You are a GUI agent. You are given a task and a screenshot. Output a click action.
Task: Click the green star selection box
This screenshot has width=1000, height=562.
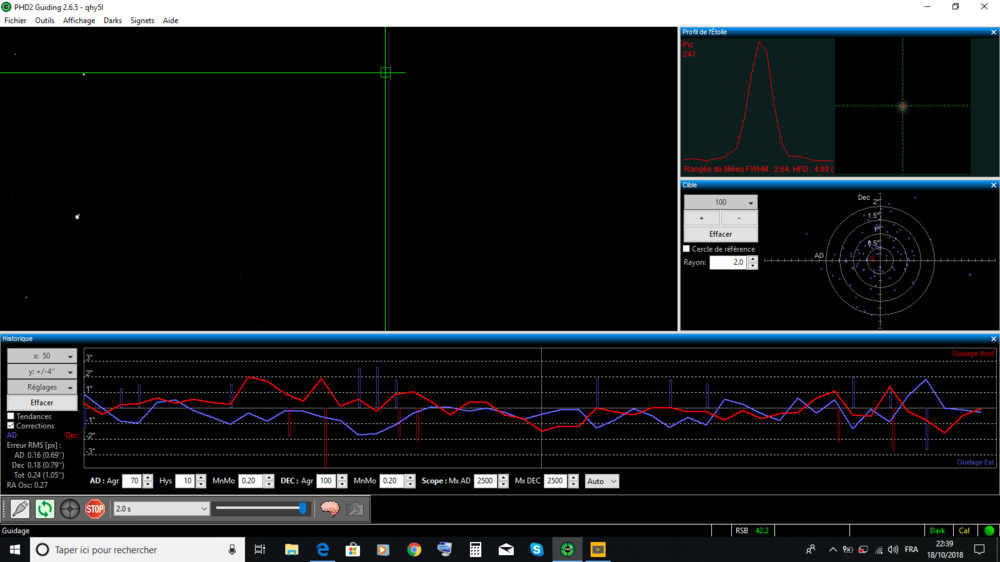click(x=385, y=73)
